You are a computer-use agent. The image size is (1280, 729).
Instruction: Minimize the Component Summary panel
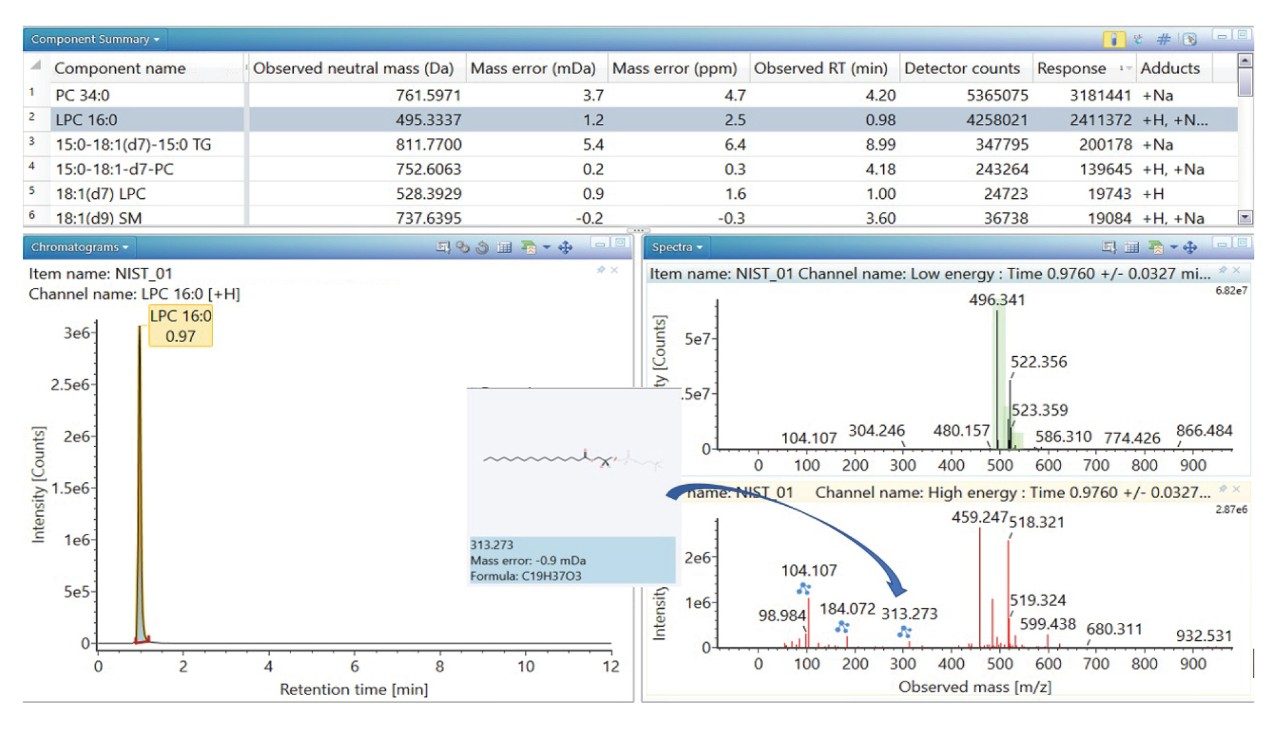pyautogui.click(x=1222, y=35)
